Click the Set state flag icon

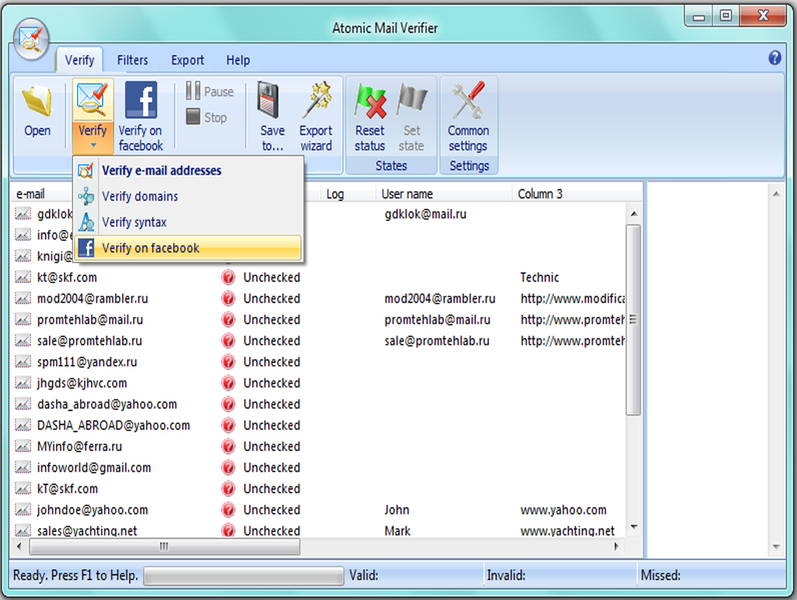coord(411,99)
